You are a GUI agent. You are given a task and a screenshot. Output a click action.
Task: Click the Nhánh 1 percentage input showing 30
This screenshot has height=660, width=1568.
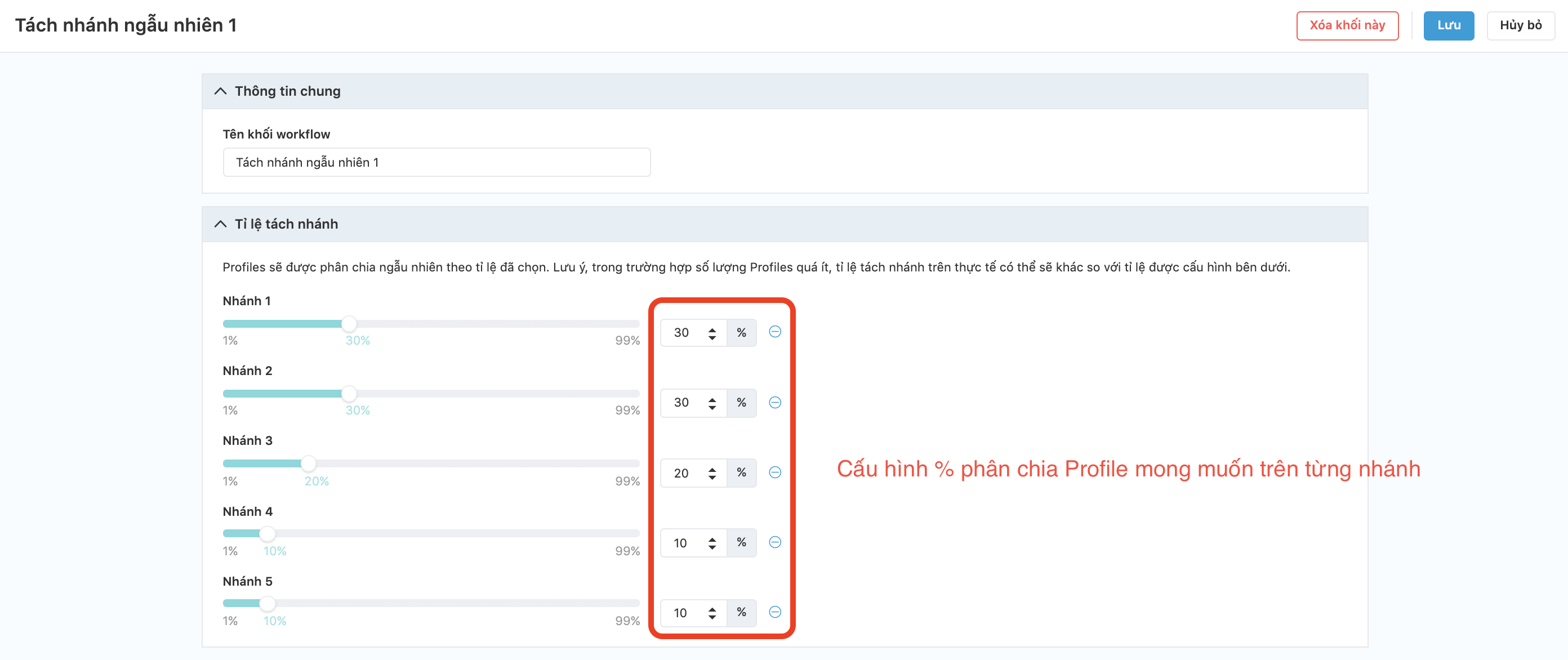tap(693, 333)
